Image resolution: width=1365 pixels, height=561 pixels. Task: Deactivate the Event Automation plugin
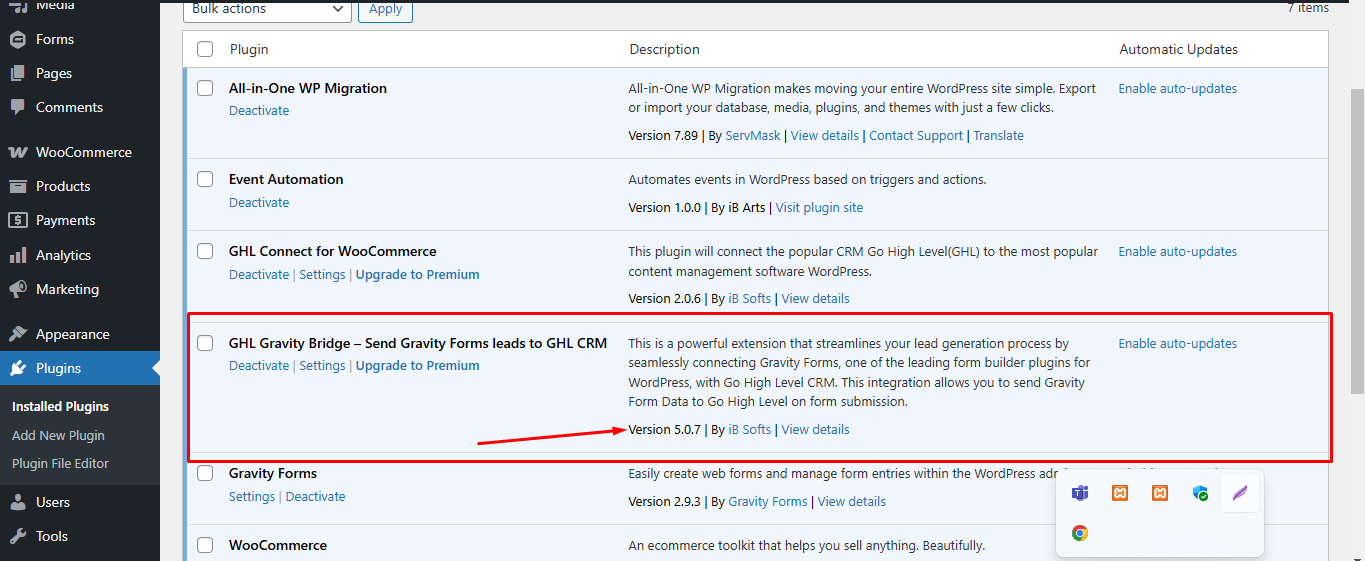coord(259,202)
